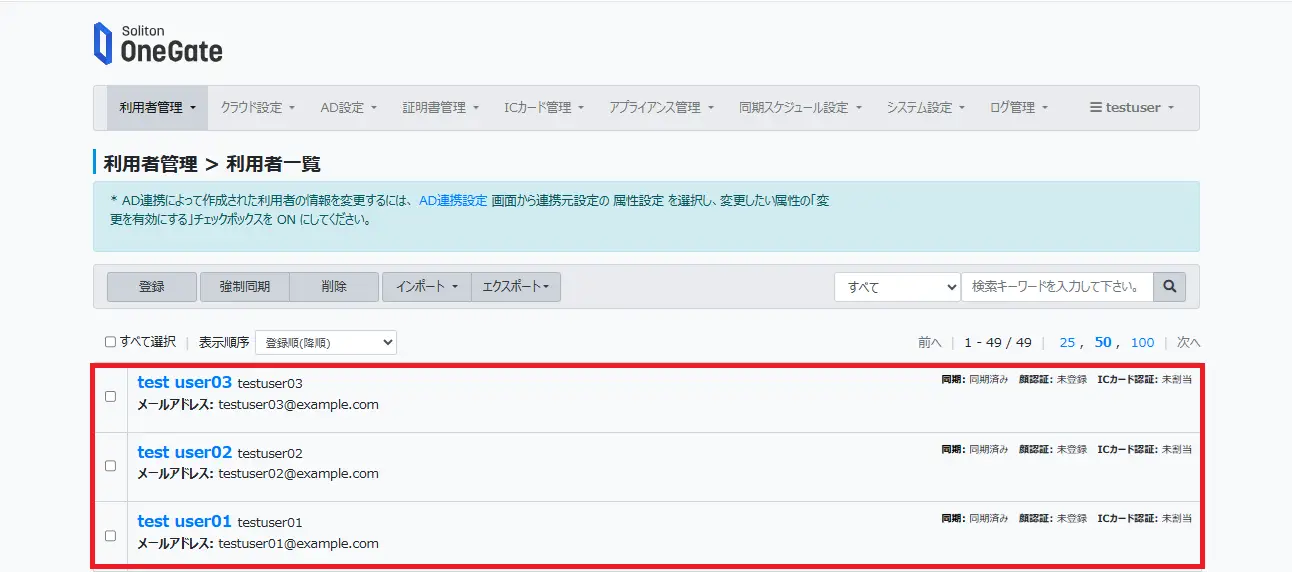
Task: Select the test user02 row checkbox
Action: [x=111, y=466]
